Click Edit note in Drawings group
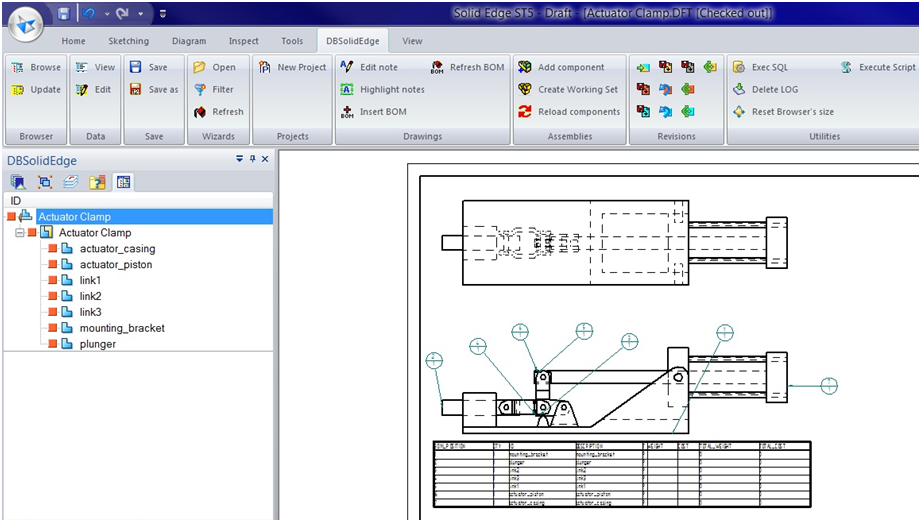 (369, 68)
